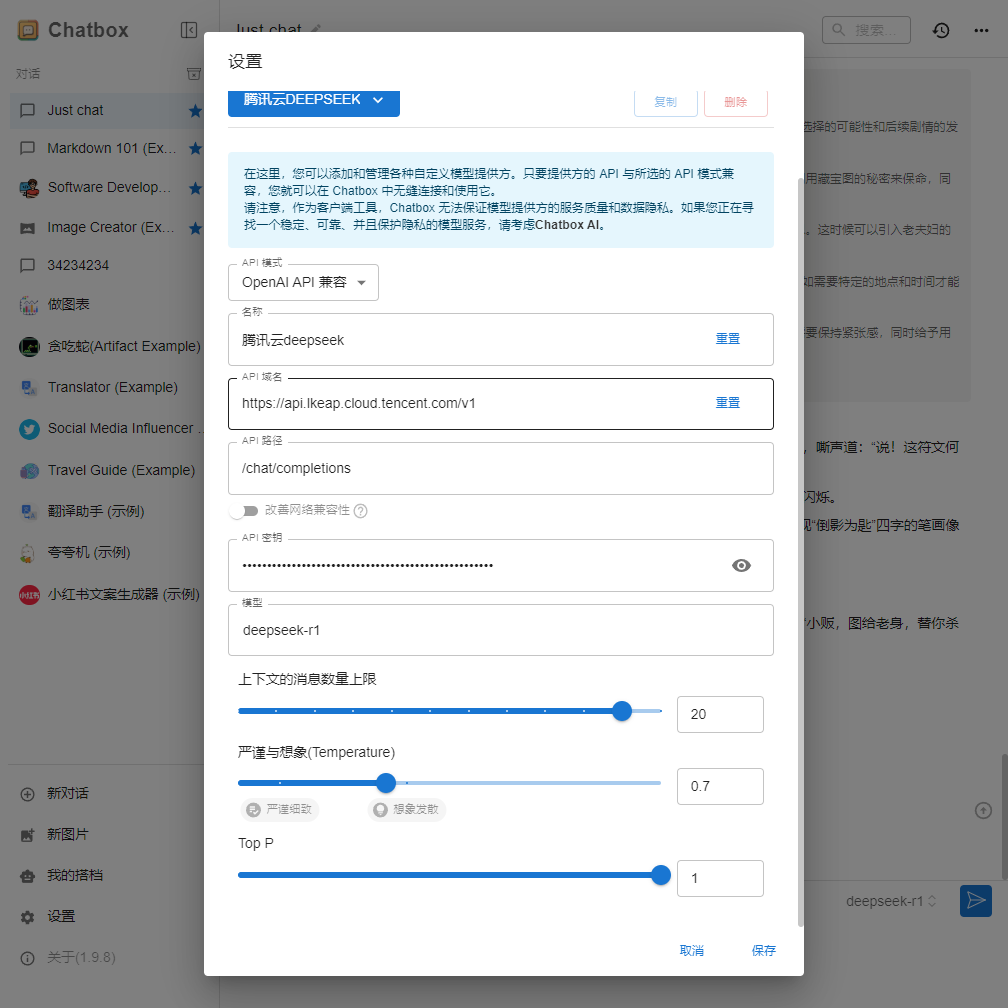Click the send message arrow button

[976, 901]
